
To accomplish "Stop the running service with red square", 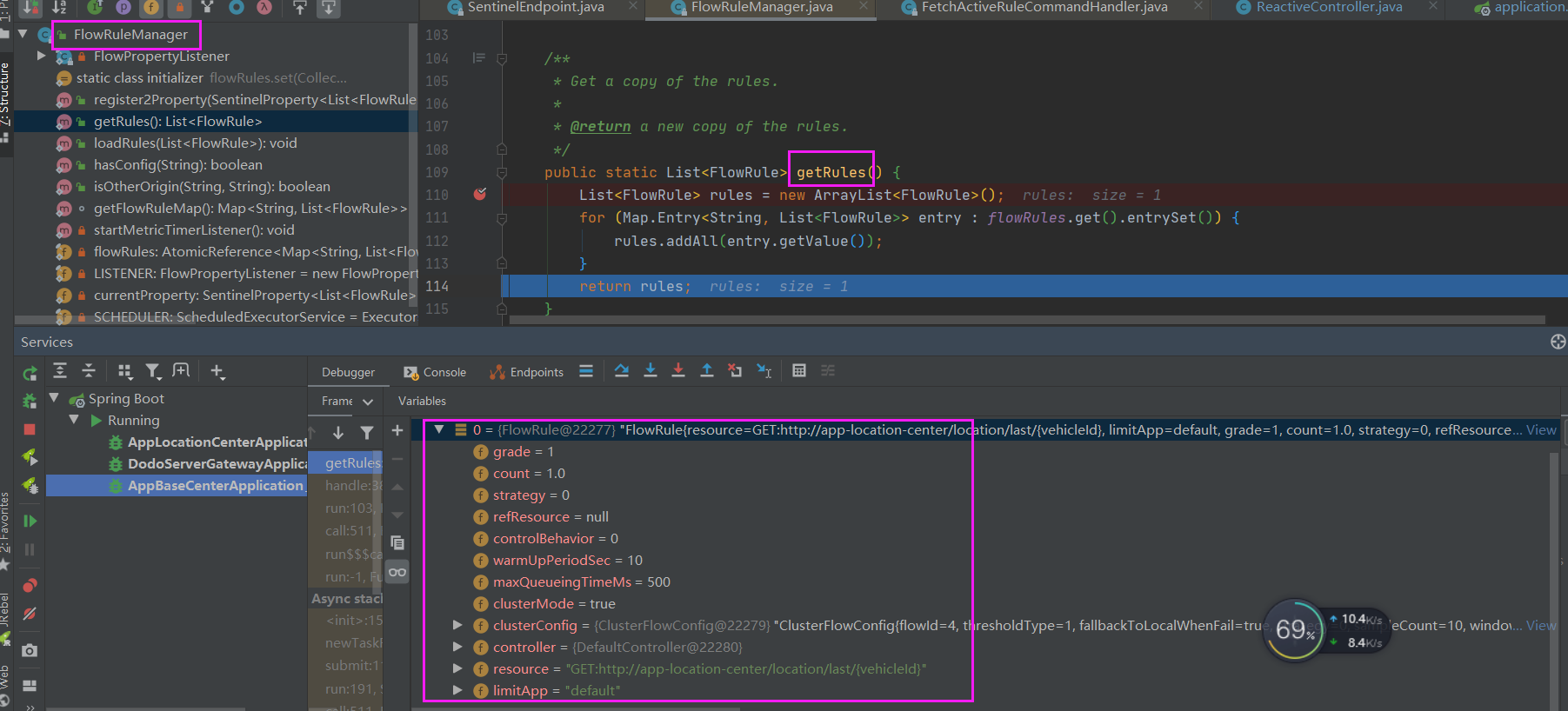I will click(x=30, y=429).
